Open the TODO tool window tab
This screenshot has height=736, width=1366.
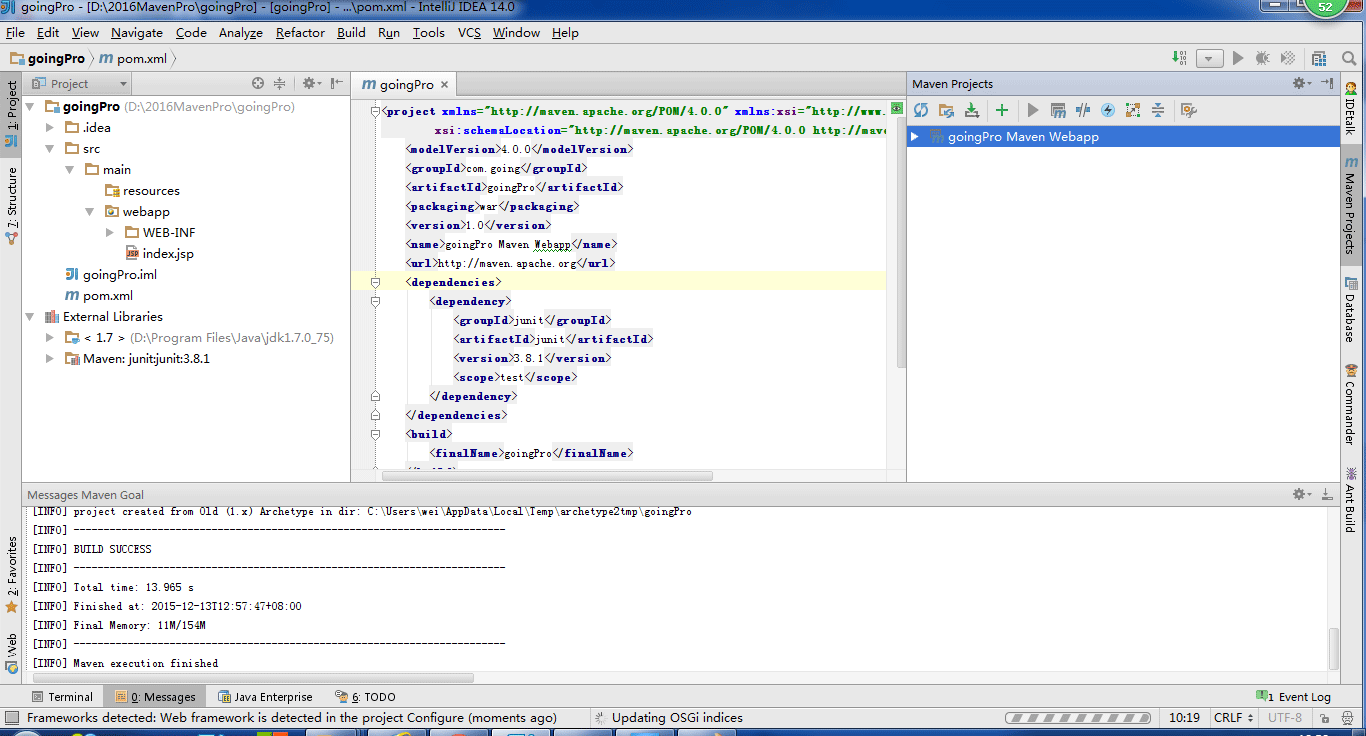pyautogui.click(x=365, y=696)
